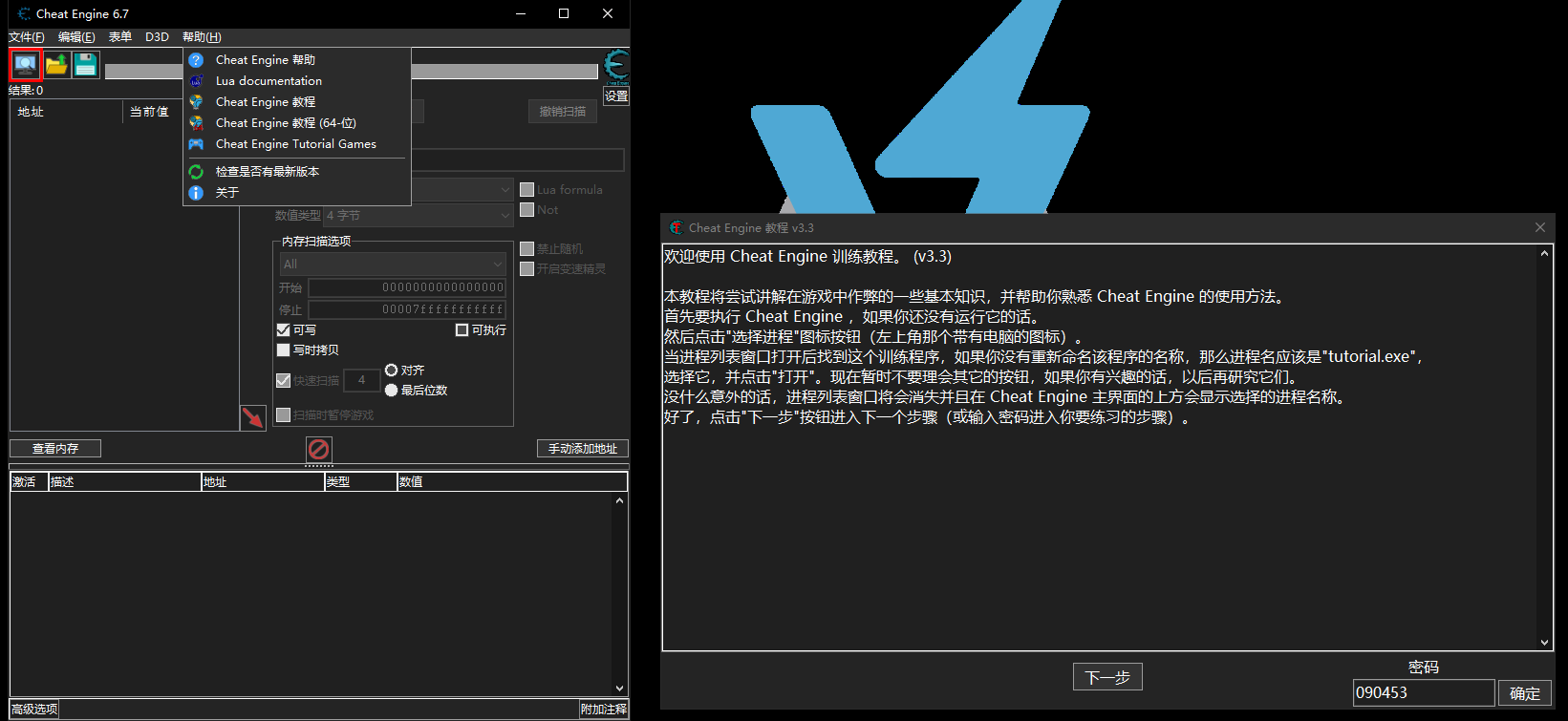
Task: Click the 手动添加地址 button
Action: pyautogui.click(x=583, y=449)
